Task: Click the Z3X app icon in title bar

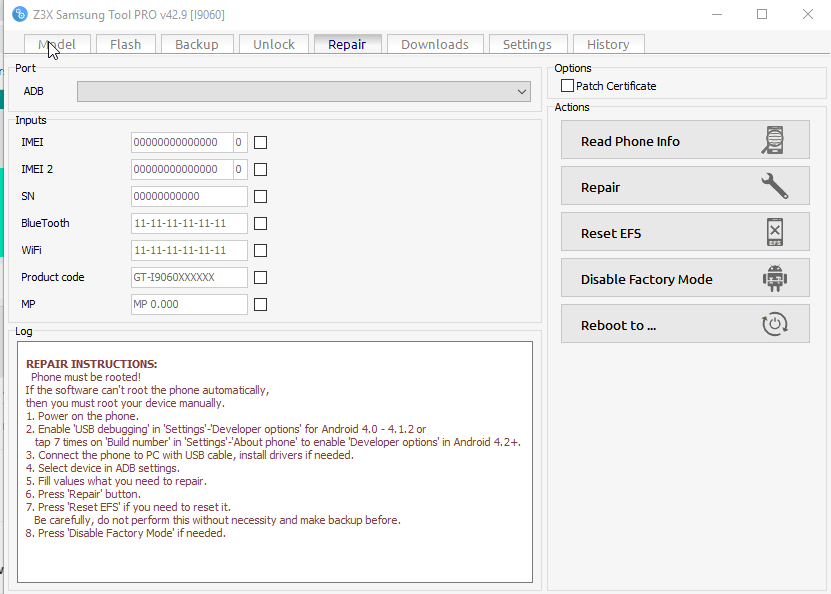Action: (19, 14)
